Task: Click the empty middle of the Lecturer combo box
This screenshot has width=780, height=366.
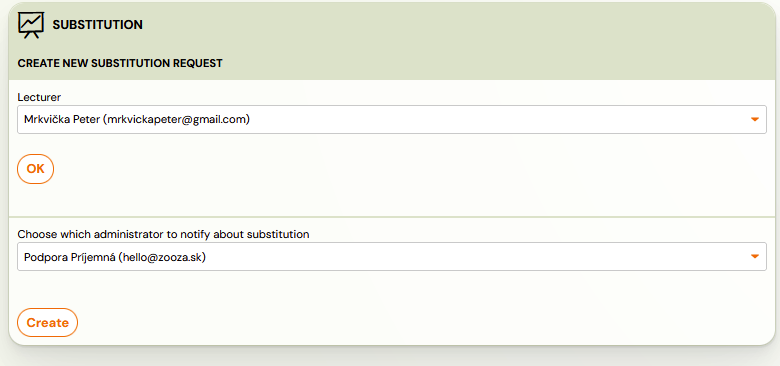Action: click(x=497, y=119)
